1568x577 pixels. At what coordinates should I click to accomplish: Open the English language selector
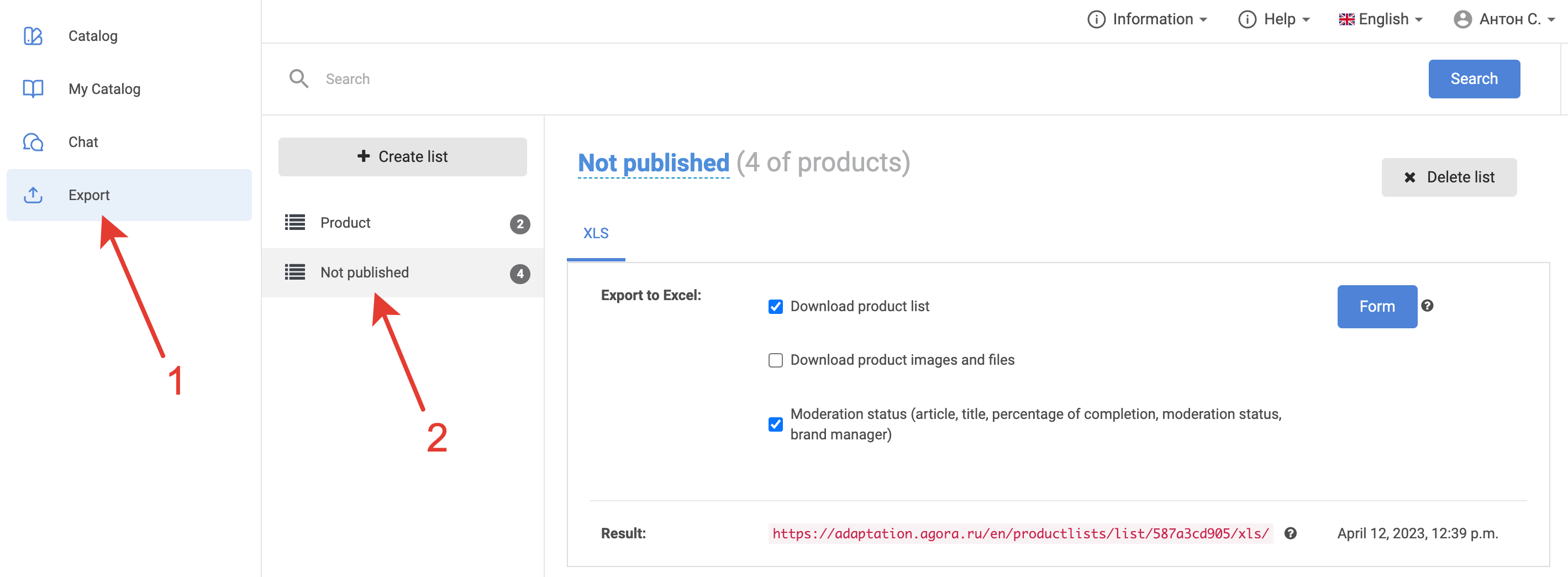1381,19
